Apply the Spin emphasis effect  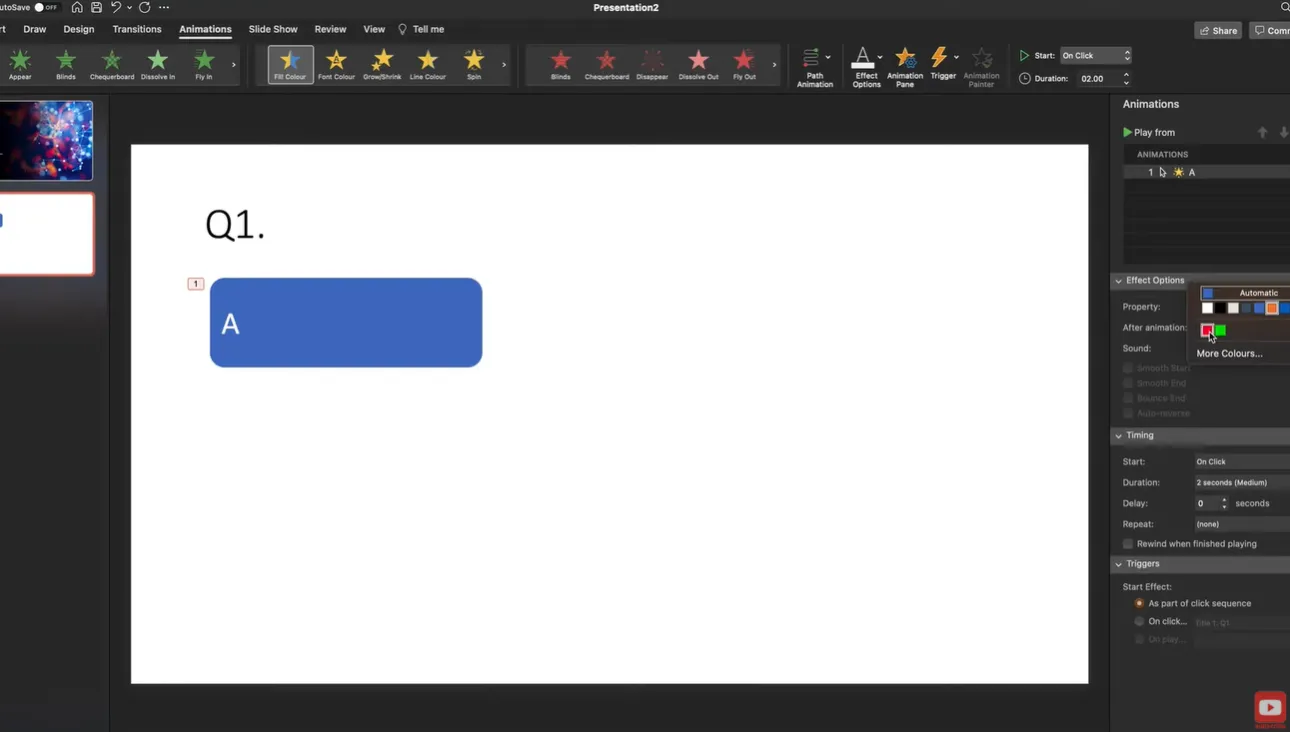[474, 63]
